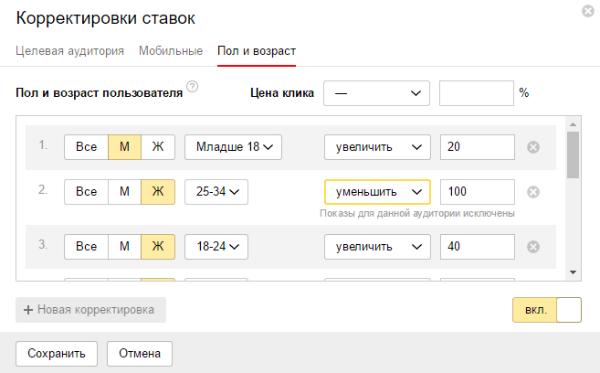The image size is (600, 373).
Task: Toggle the вкл. adjustments switch
Action: pos(547,310)
